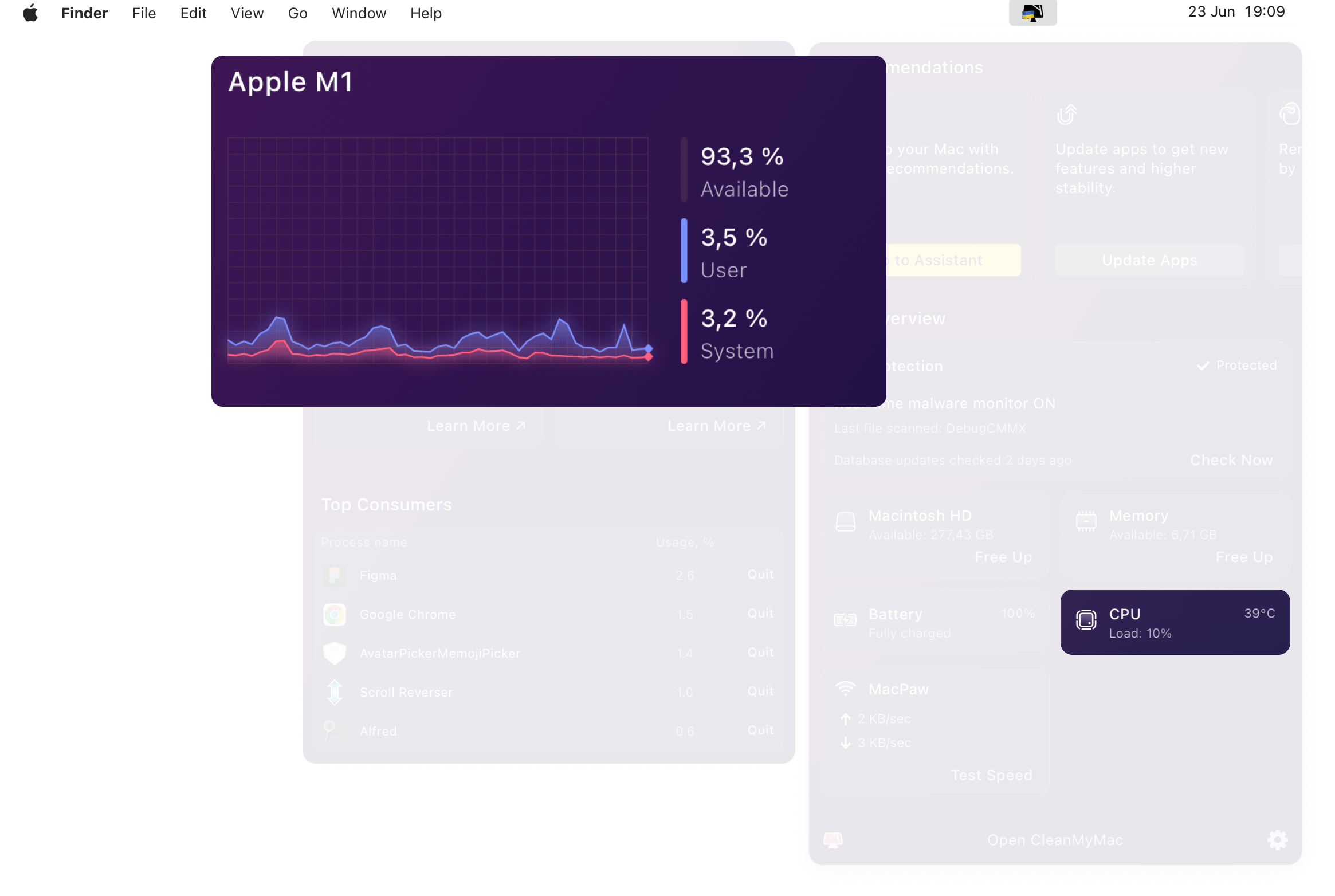
Task: Quit the AvatarPickerMemojiPicker process
Action: 760,653
